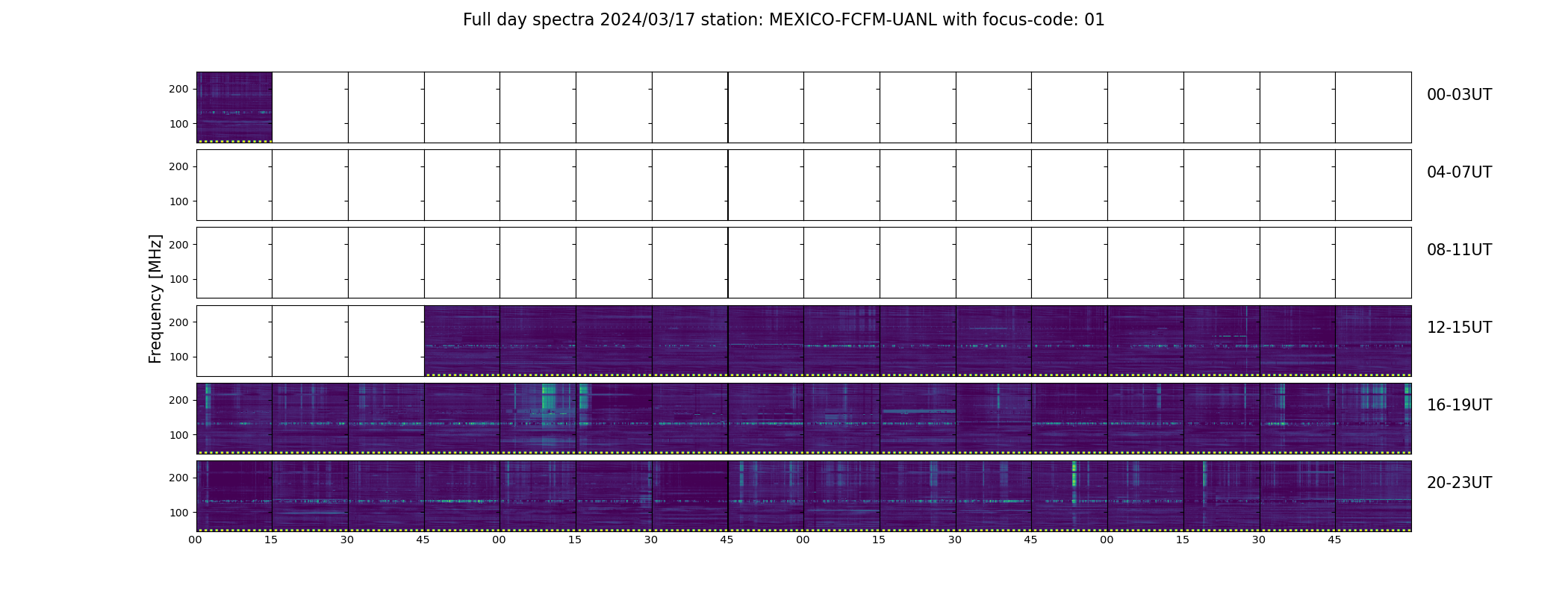Viewport: 1568px width, 597px height.
Task: Click the first data-filled panel in the 12-15UT row
Action: (462, 340)
